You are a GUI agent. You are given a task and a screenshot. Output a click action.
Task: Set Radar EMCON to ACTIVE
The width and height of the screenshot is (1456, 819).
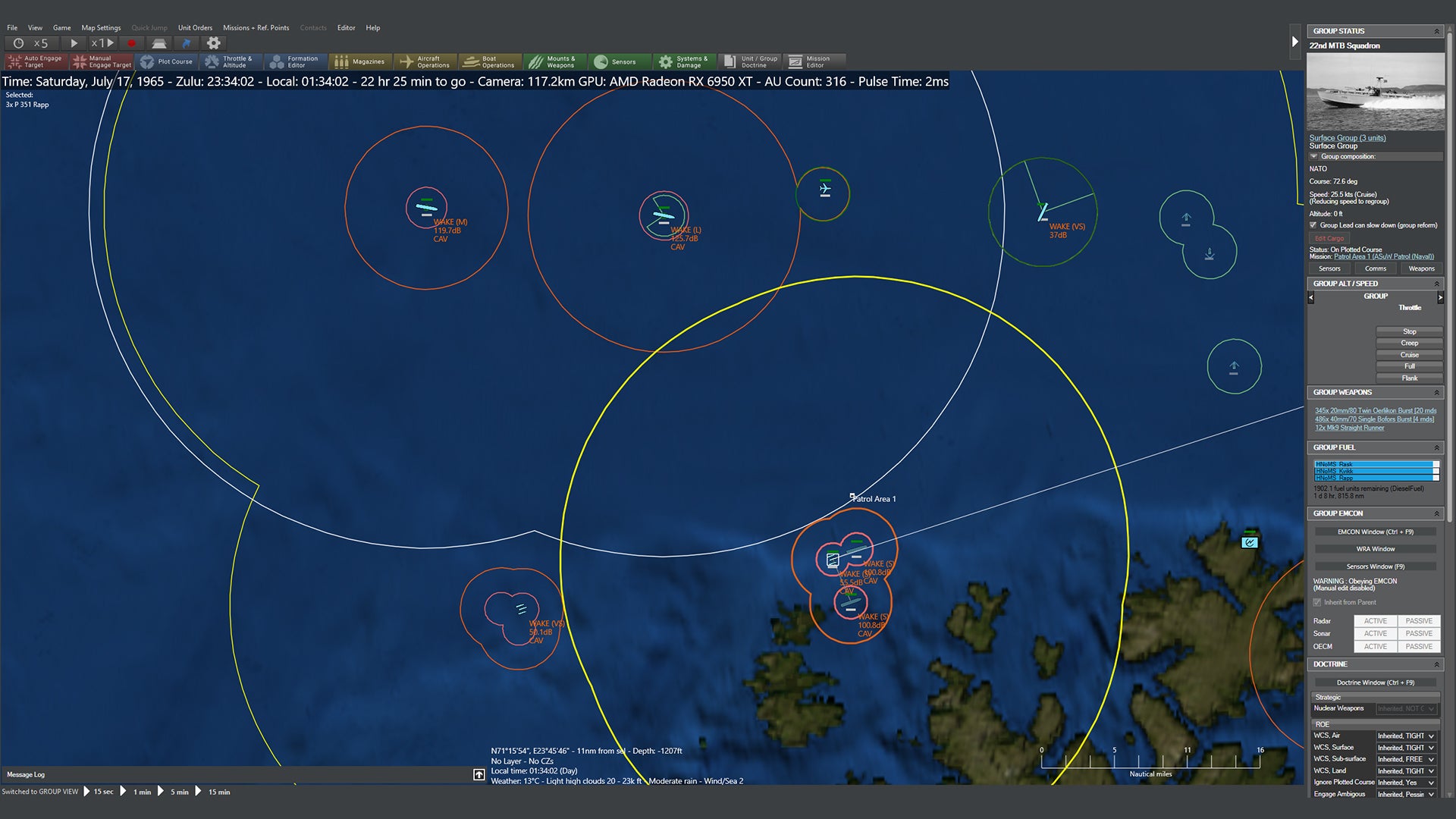(1375, 620)
